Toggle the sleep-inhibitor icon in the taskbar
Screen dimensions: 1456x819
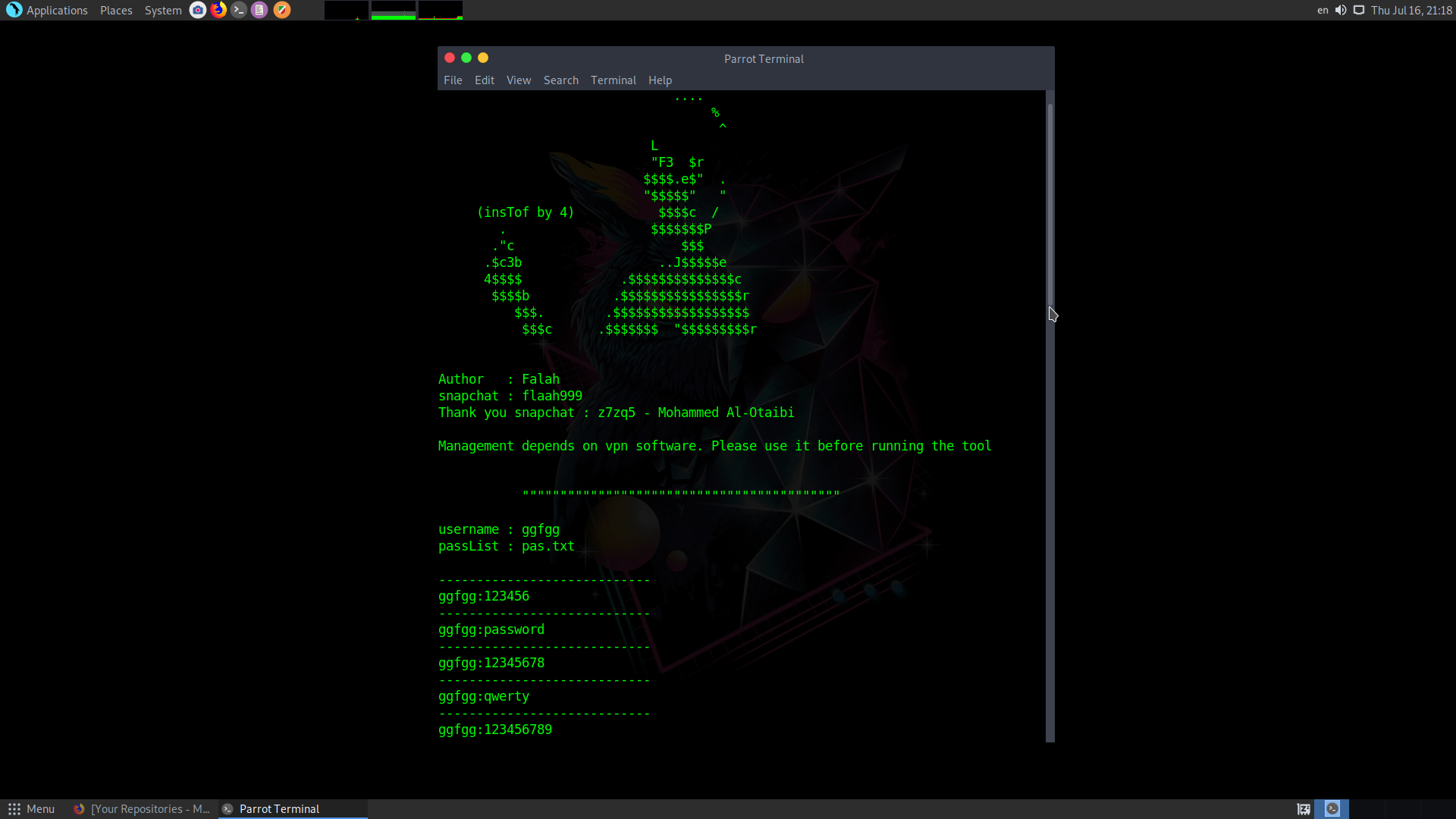click(1302, 808)
